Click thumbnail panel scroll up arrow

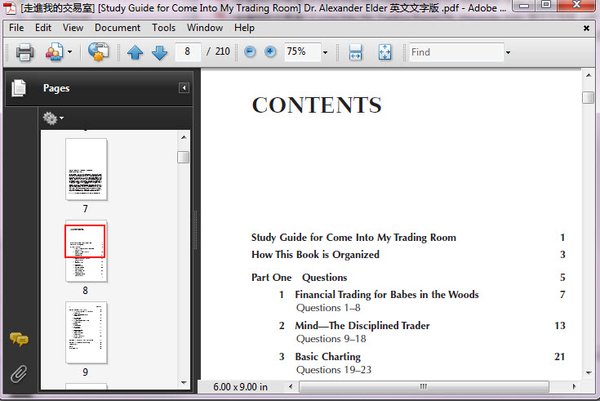pos(184,137)
